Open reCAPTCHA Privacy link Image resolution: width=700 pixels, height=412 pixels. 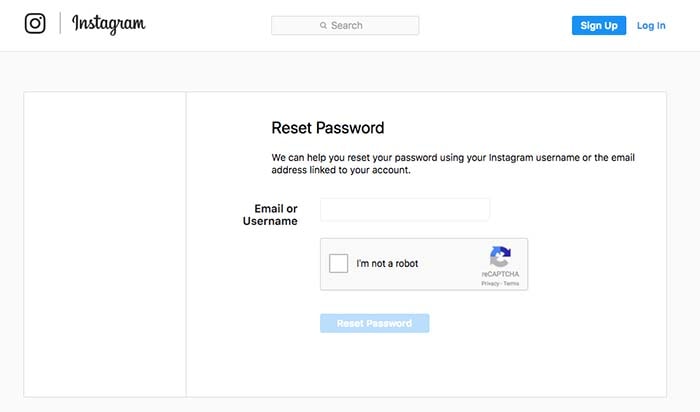[490, 283]
